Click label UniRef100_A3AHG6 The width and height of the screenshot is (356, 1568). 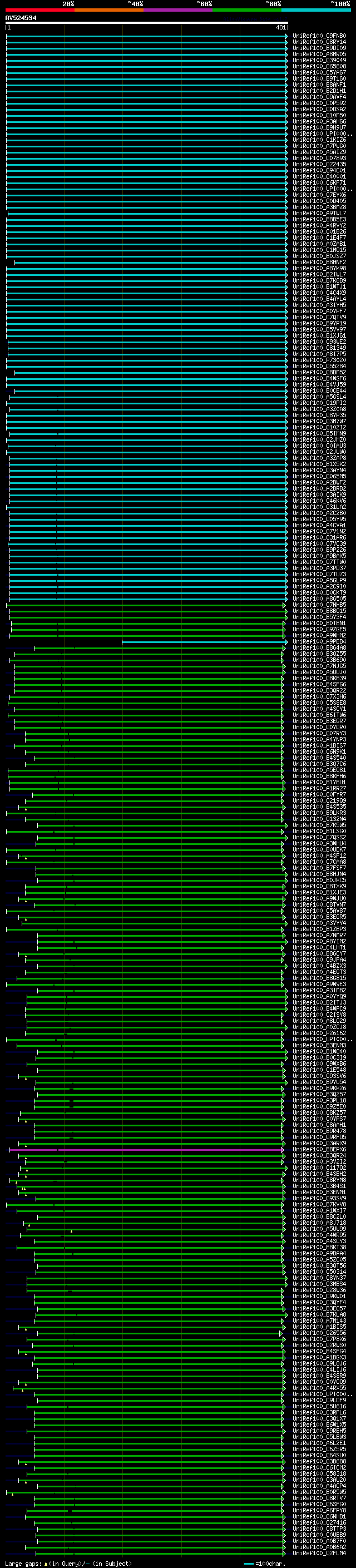(x=319, y=122)
